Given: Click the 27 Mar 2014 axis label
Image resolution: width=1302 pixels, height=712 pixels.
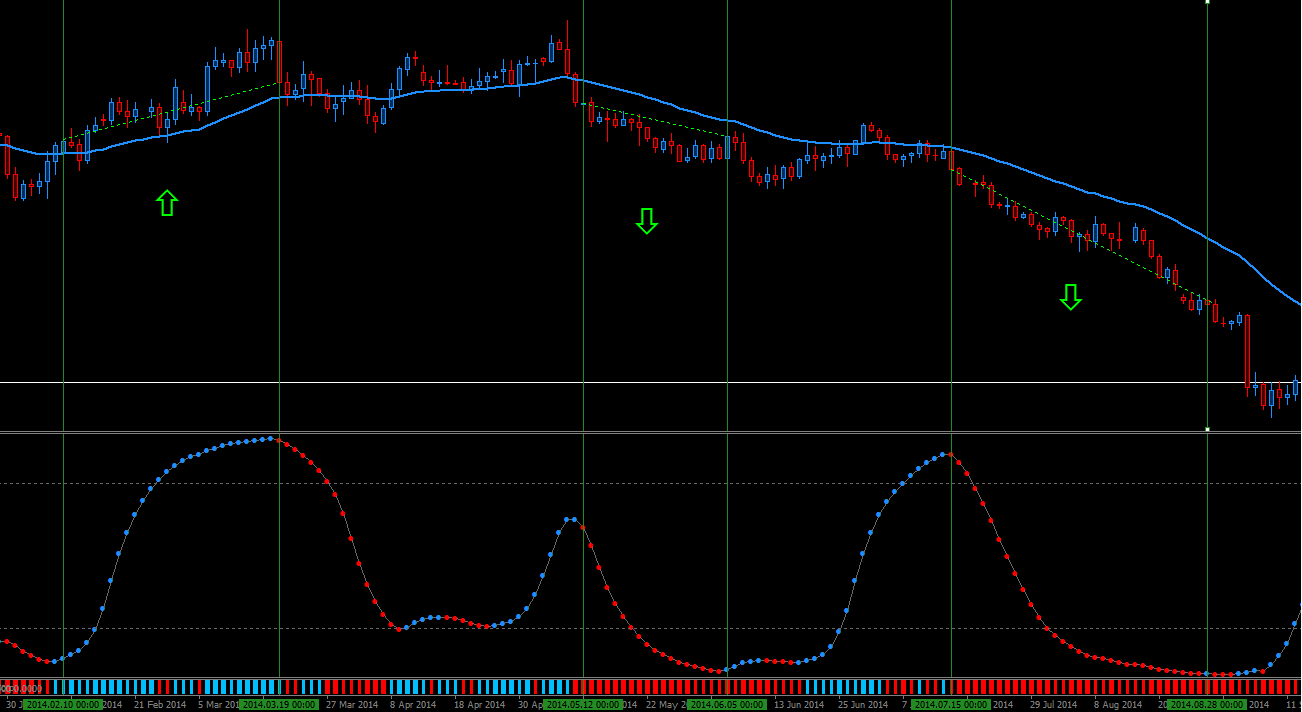Looking at the screenshot, I should click(351, 705).
